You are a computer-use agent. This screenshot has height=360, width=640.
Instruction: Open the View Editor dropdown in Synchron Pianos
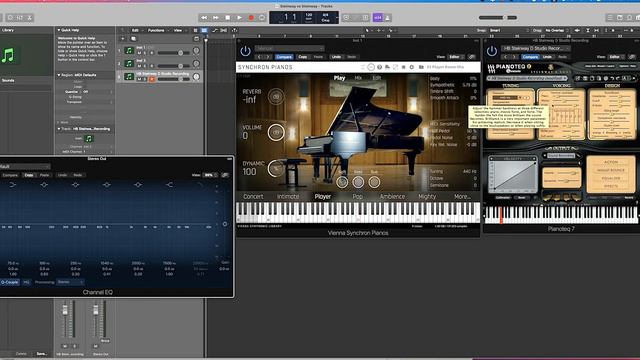coord(456,57)
